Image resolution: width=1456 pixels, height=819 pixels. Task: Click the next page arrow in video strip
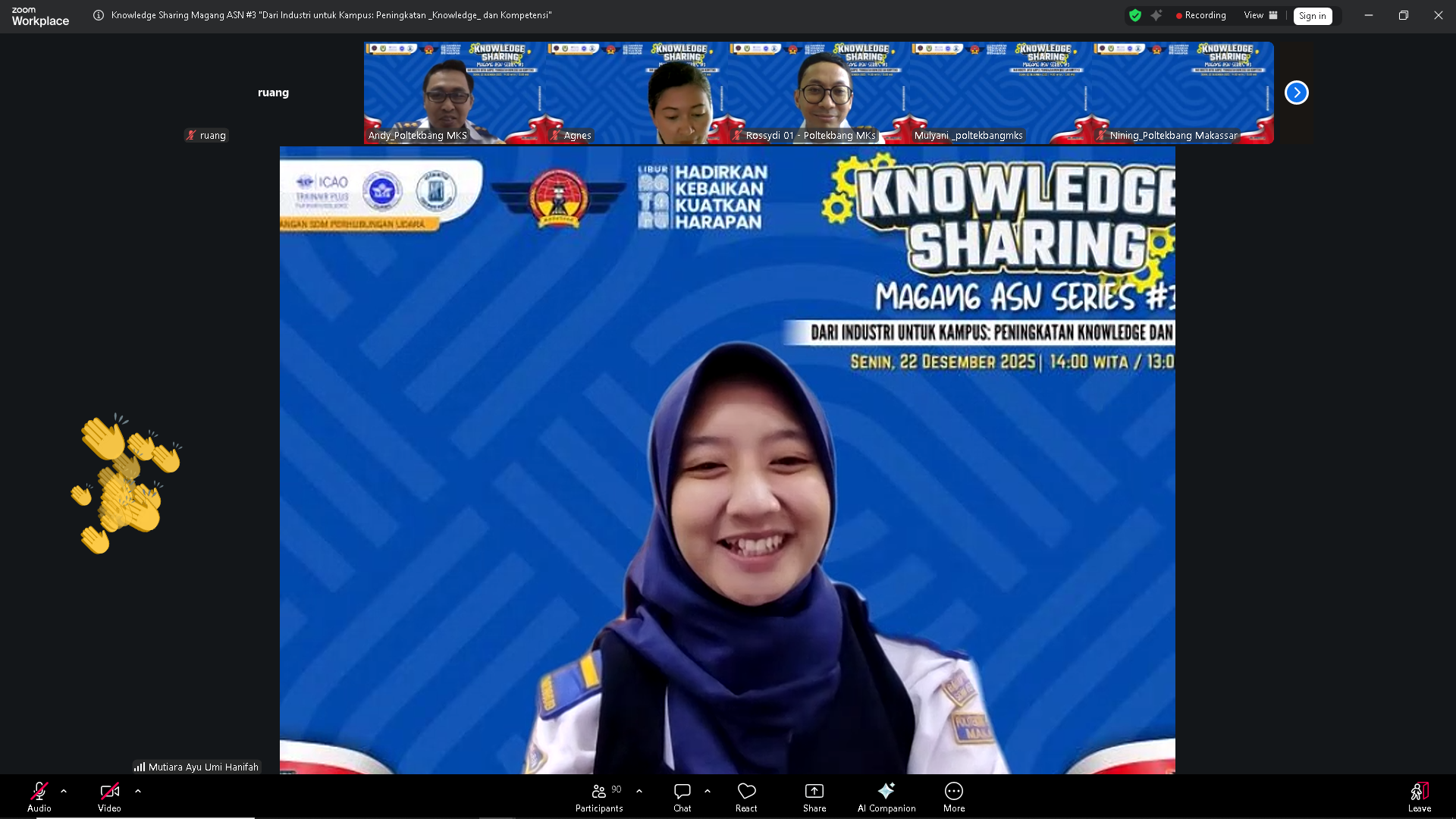click(x=1297, y=92)
